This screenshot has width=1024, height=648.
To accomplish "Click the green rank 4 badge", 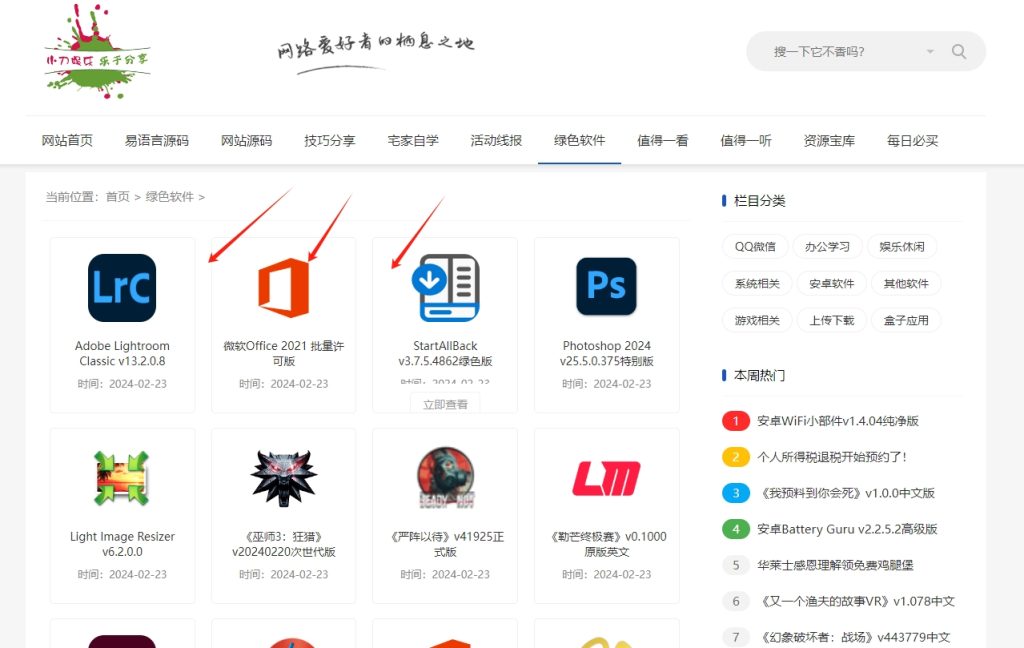I will pos(736,528).
